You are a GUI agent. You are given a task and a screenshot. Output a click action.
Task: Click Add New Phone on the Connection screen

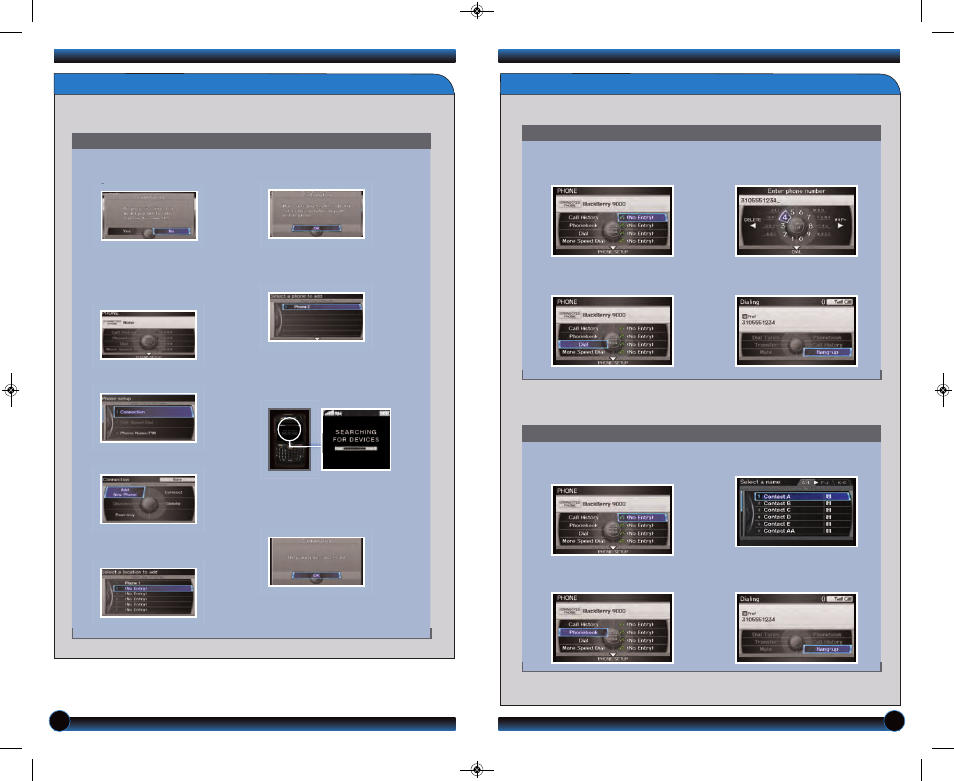coord(125,492)
